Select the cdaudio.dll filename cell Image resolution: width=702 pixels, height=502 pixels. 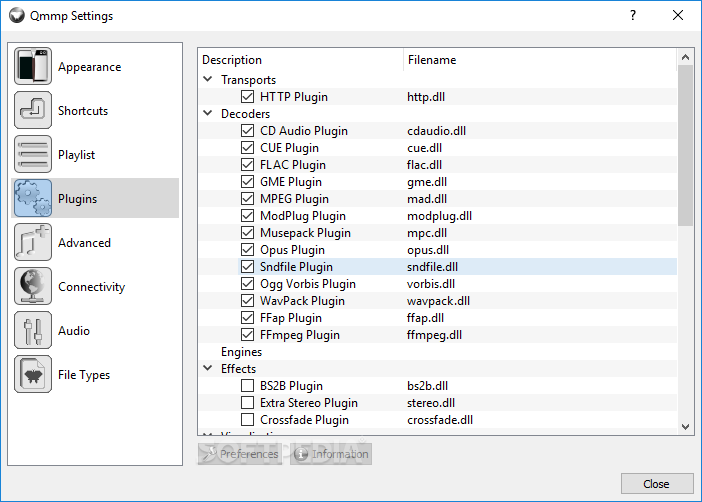tap(437, 131)
